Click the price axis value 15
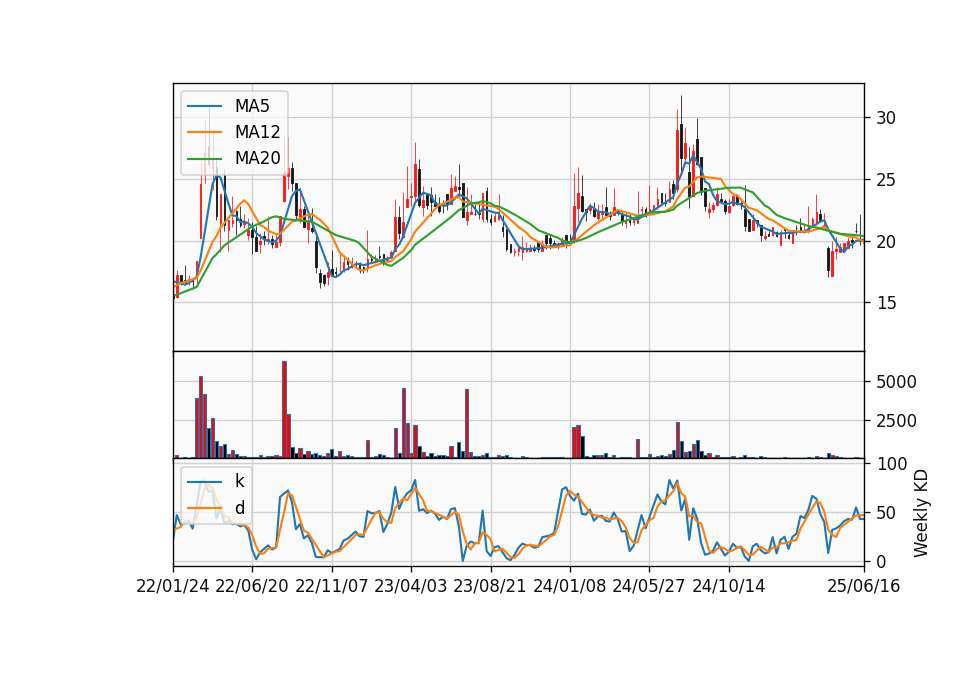The width and height of the screenshot is (960, 690). [885, 303]
